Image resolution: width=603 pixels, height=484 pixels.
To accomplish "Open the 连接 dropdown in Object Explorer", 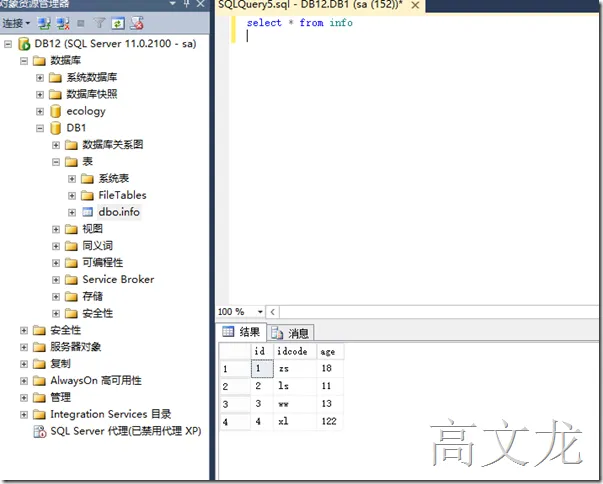I will (x=16, y=23).
